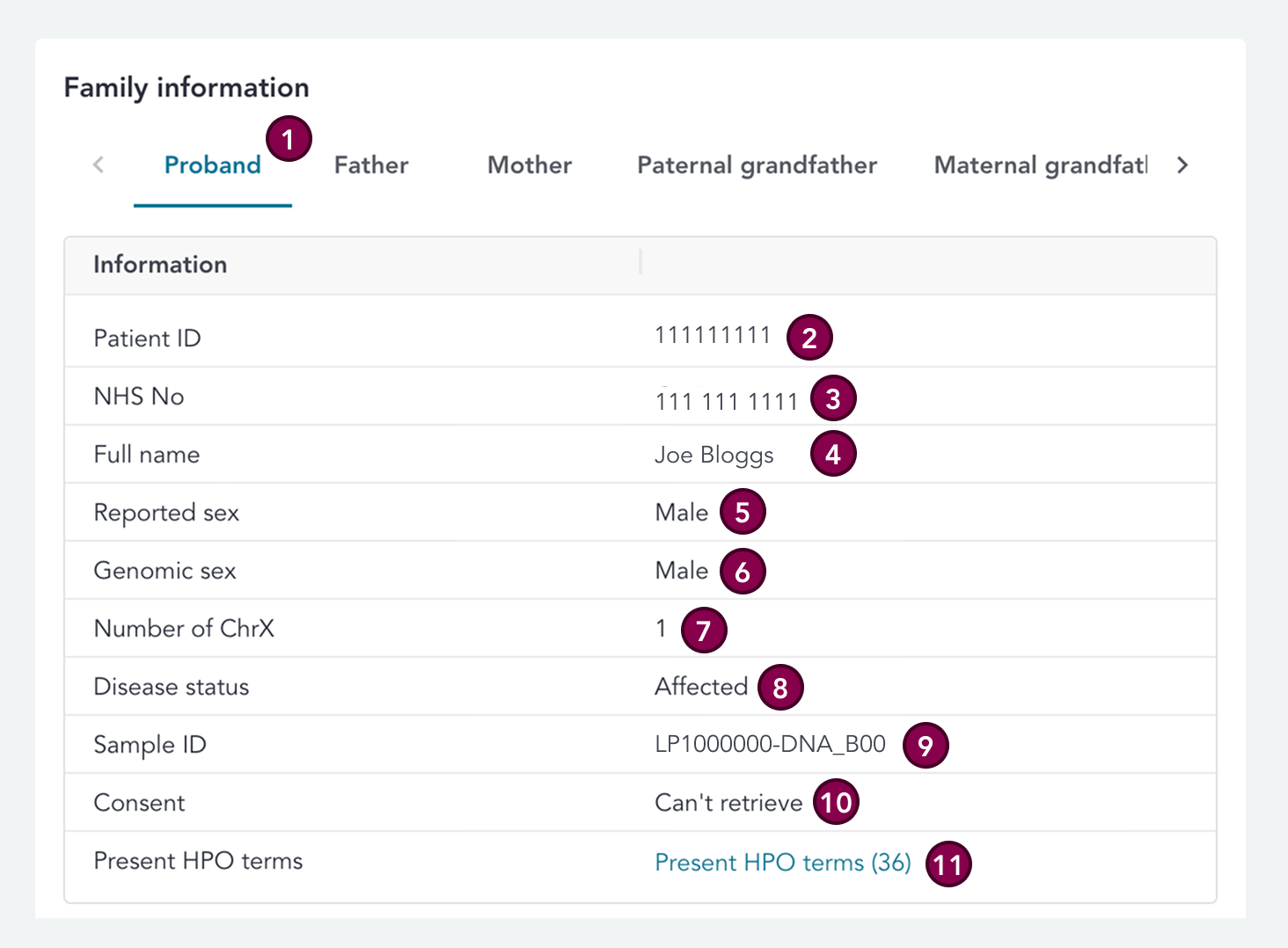
Task: Switch to the Father tab
Action: [x=370, y=164]
